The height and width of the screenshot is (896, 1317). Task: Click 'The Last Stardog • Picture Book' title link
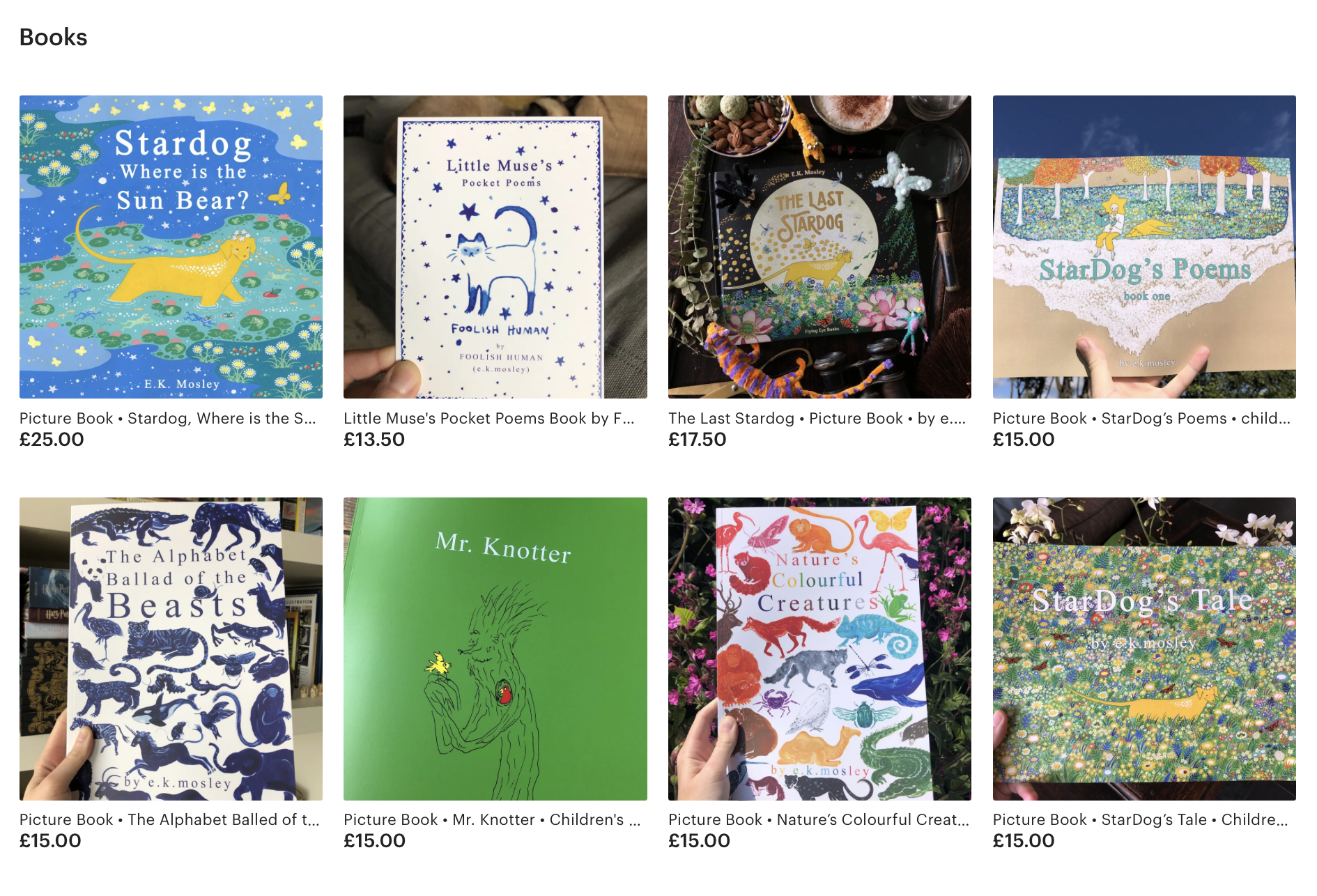click(817, 418)
